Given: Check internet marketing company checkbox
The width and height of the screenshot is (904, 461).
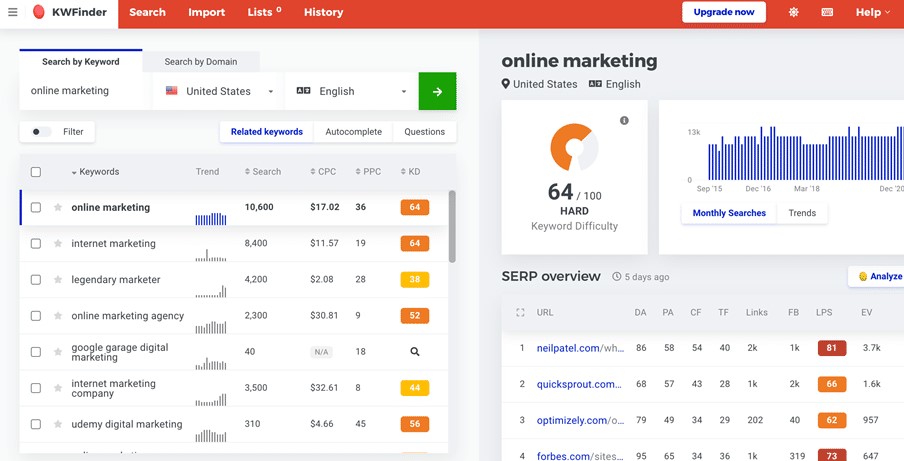Looking at the screenshot, I should [36, 388].
